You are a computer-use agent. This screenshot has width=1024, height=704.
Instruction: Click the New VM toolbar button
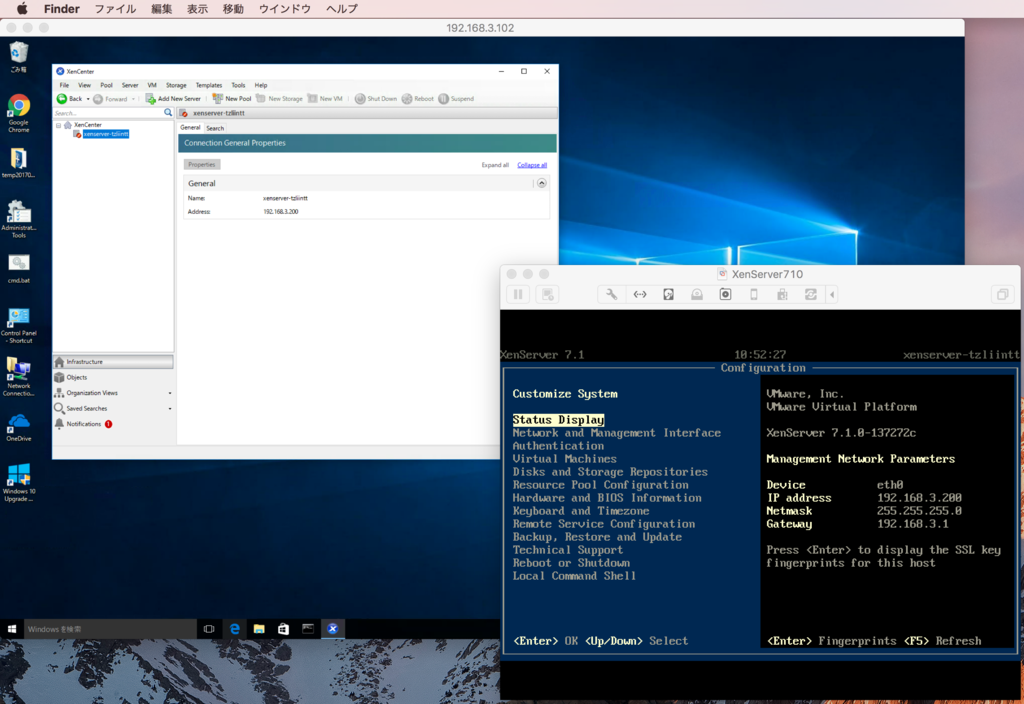[x=325, y=99]
